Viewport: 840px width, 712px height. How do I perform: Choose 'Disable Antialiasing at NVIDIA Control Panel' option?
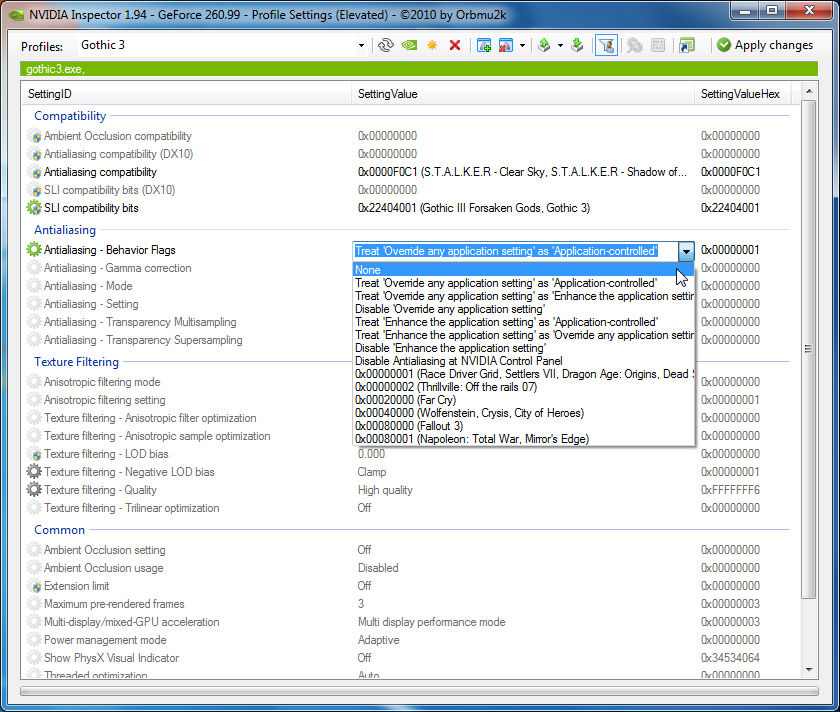coord(458,361)
